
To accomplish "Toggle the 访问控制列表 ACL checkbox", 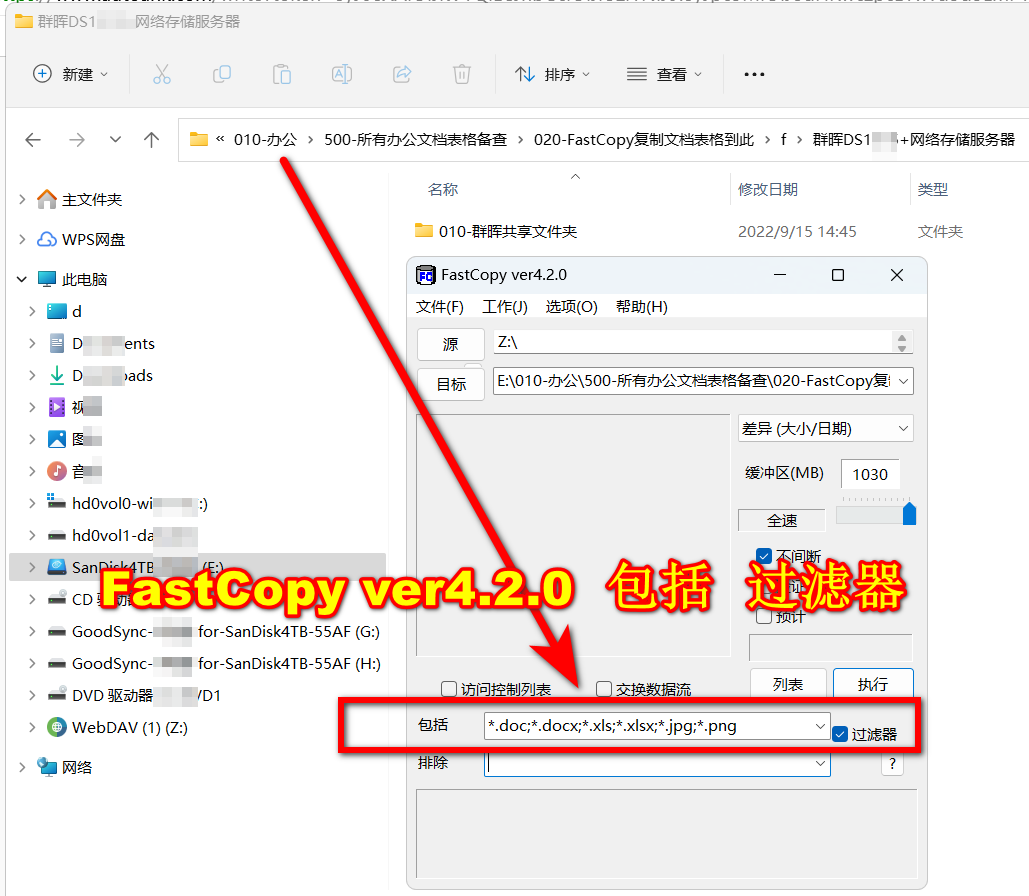I will 449,689.
